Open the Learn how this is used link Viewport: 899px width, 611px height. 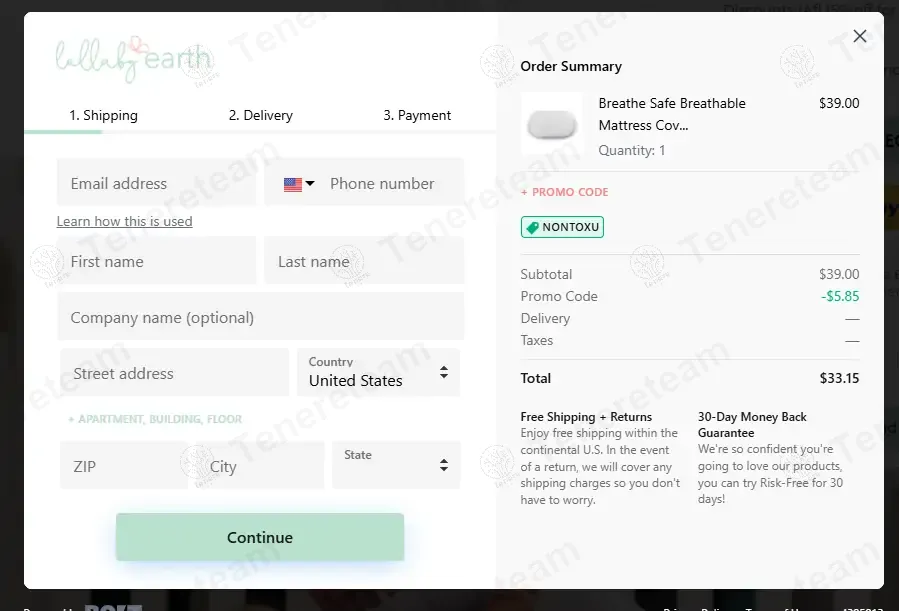pos(124,221)
